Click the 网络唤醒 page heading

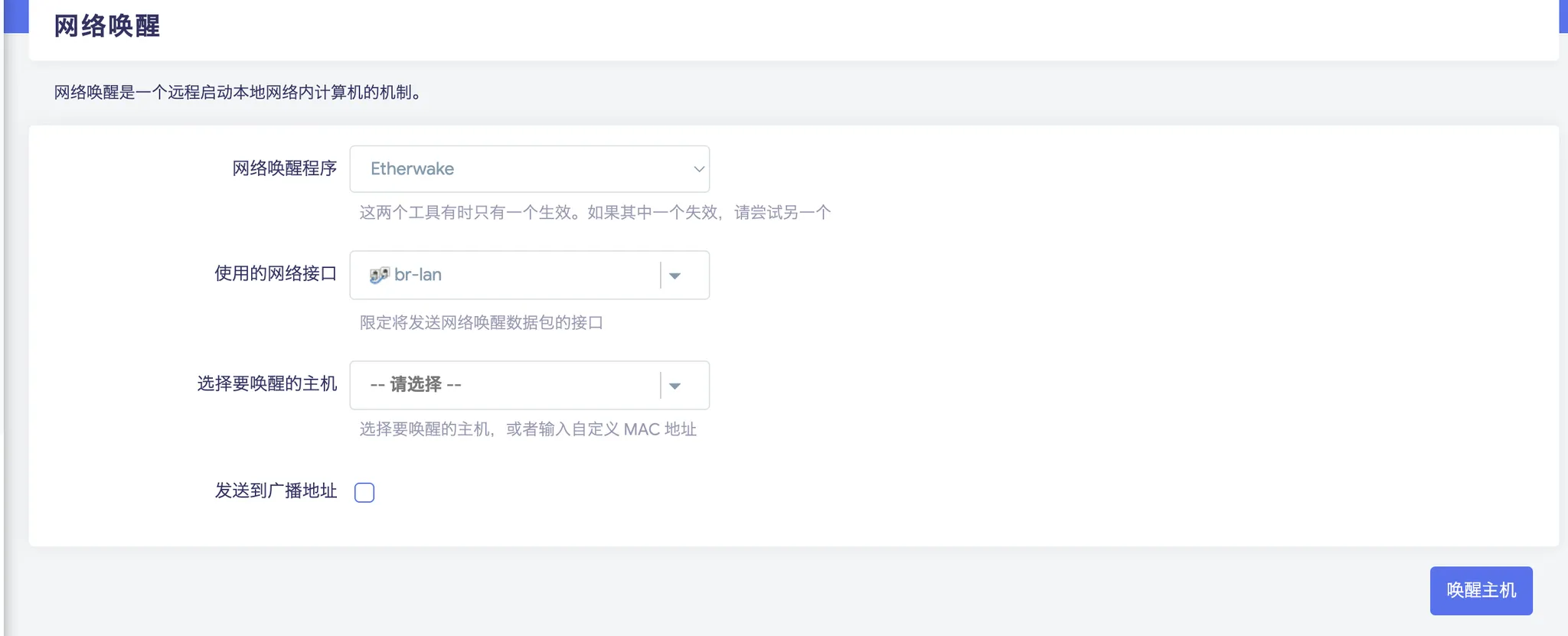[106, 26]
